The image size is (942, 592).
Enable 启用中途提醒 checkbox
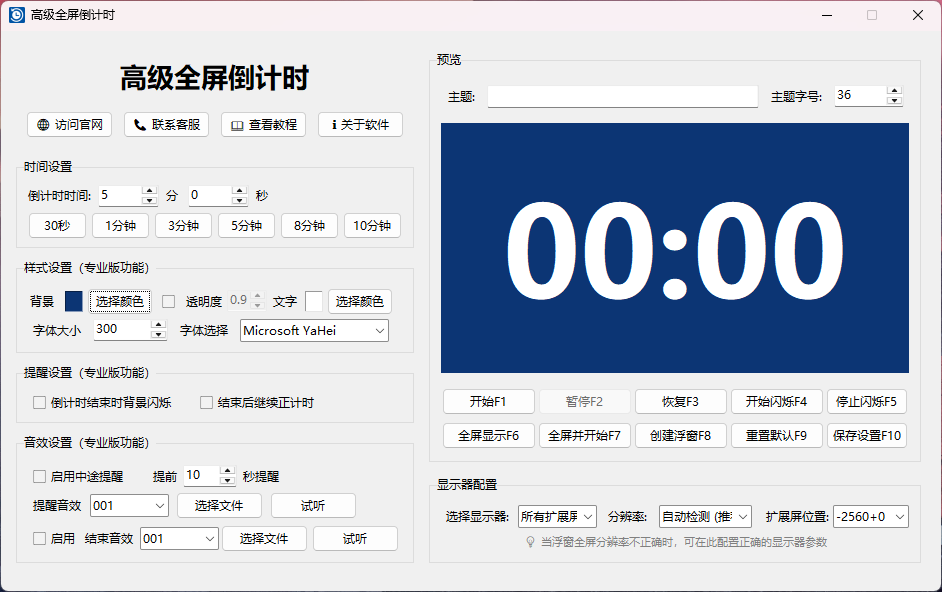pos(37,478)
